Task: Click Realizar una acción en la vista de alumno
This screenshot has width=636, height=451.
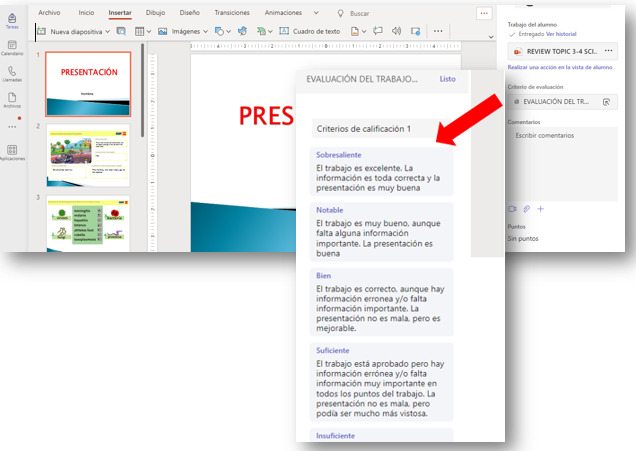Action: 558,67
